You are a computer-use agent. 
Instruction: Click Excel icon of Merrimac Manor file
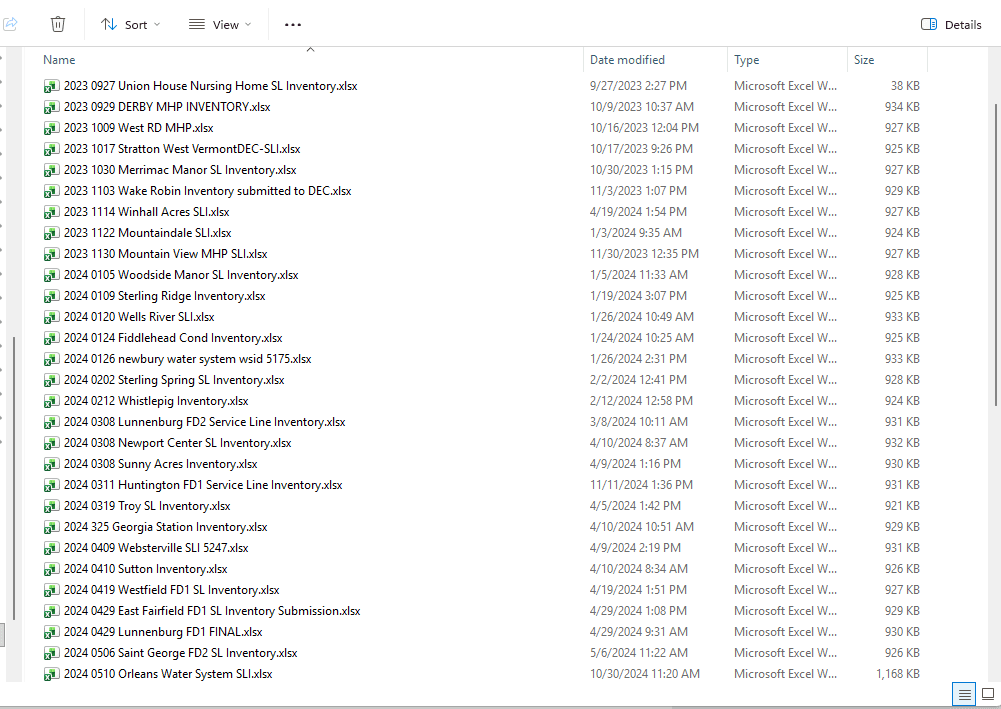pos(51,170)
